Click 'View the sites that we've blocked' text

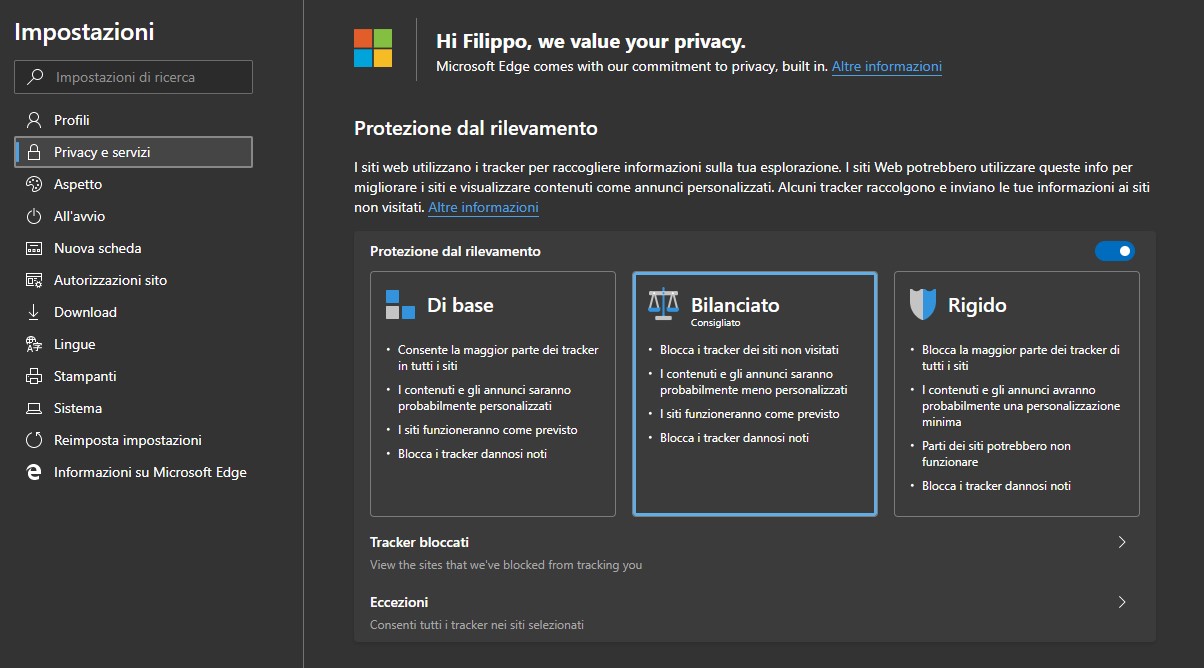coord(506,565)
